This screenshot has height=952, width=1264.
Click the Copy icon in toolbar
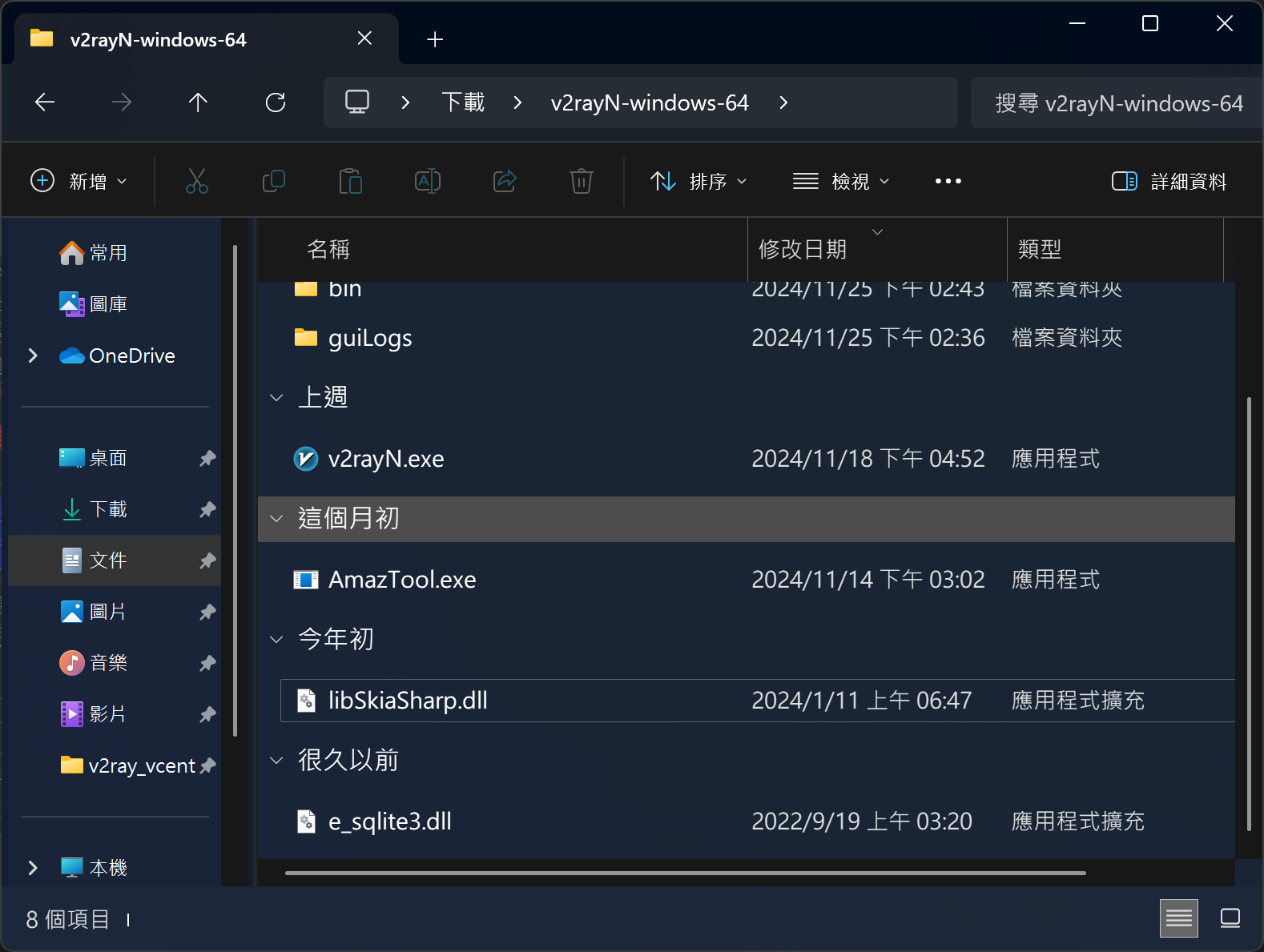pyautogui.click(x=274, y=181)
